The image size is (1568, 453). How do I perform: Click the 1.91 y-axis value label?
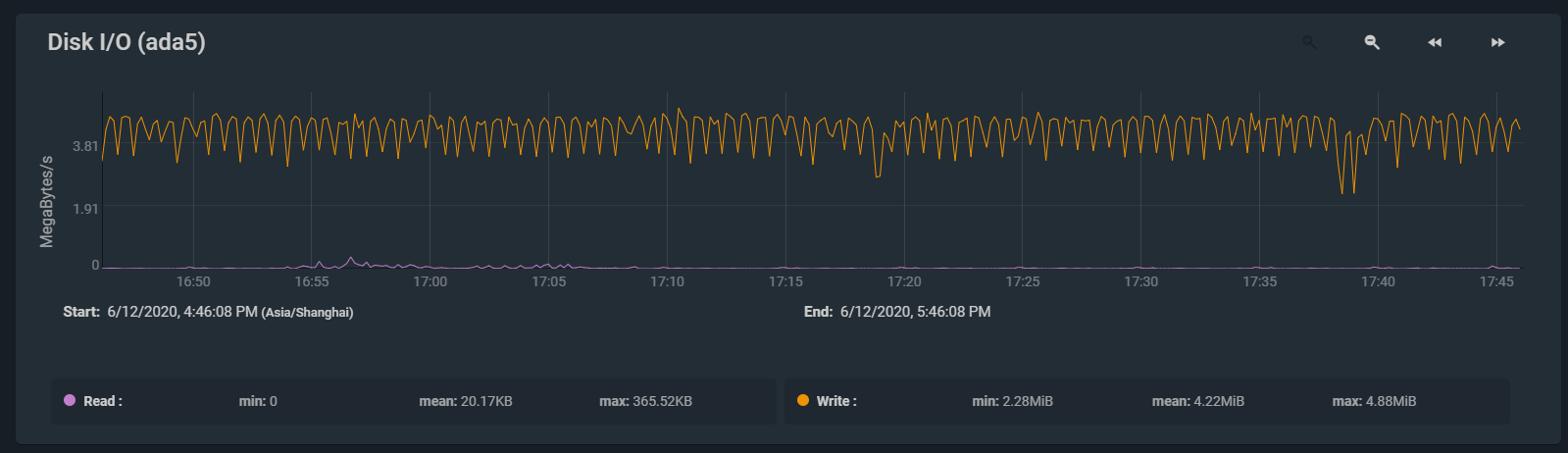(85, 209)
